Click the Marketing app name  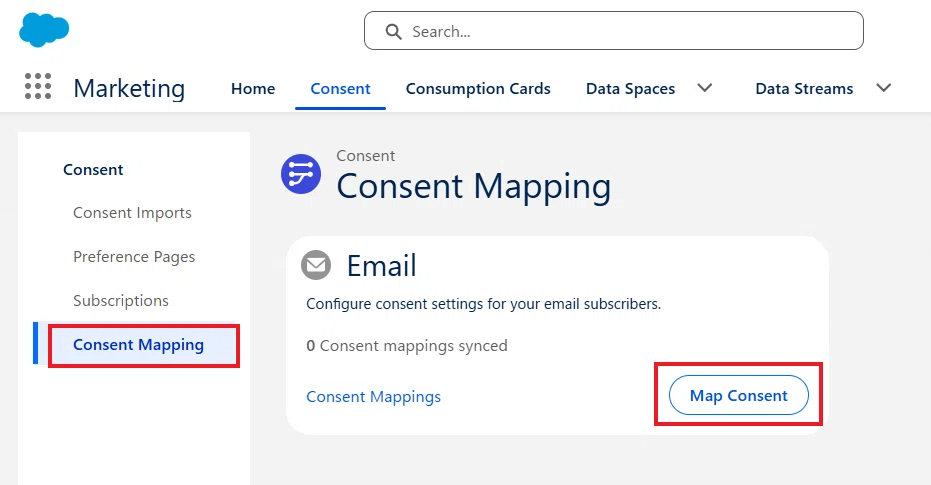pos(129,88)
